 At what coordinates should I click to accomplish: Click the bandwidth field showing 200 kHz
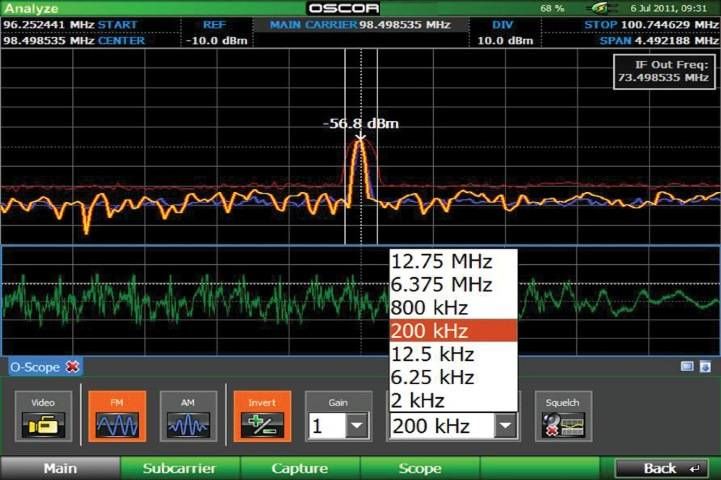[x=442, y=426]
